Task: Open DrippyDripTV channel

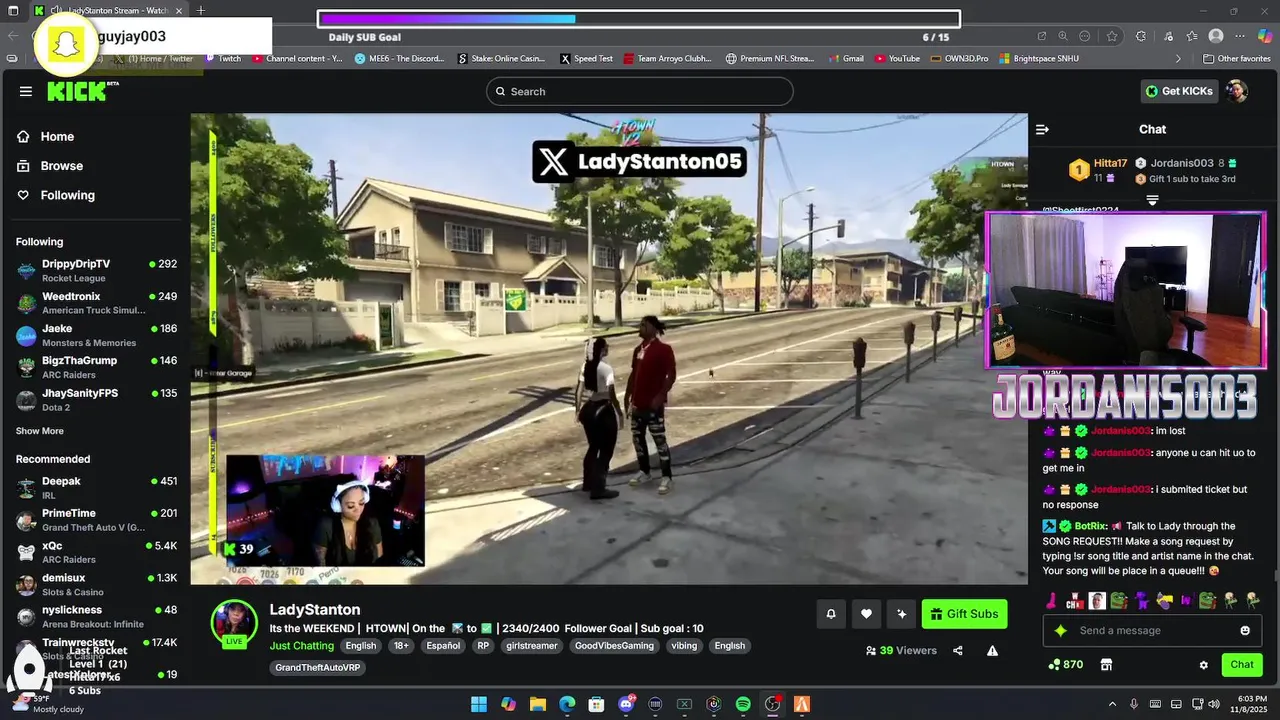Action: click(96, 270)
